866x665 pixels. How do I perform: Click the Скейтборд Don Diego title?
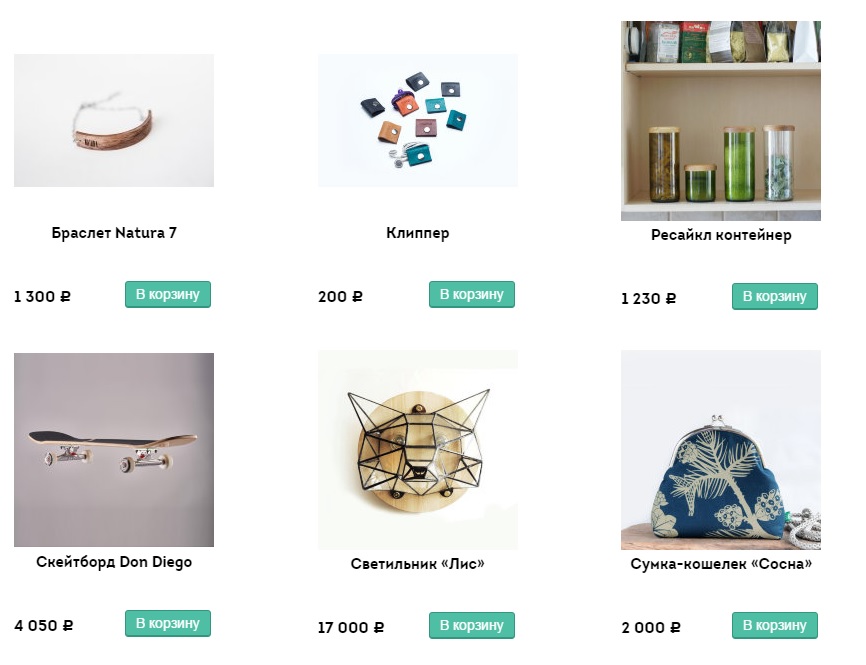(114, 562)
